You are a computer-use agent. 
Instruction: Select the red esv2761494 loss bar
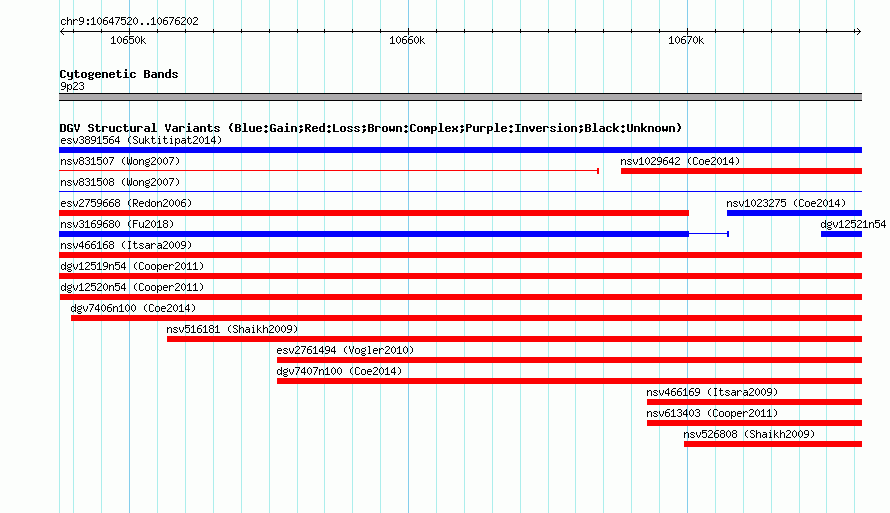[569, 360]
